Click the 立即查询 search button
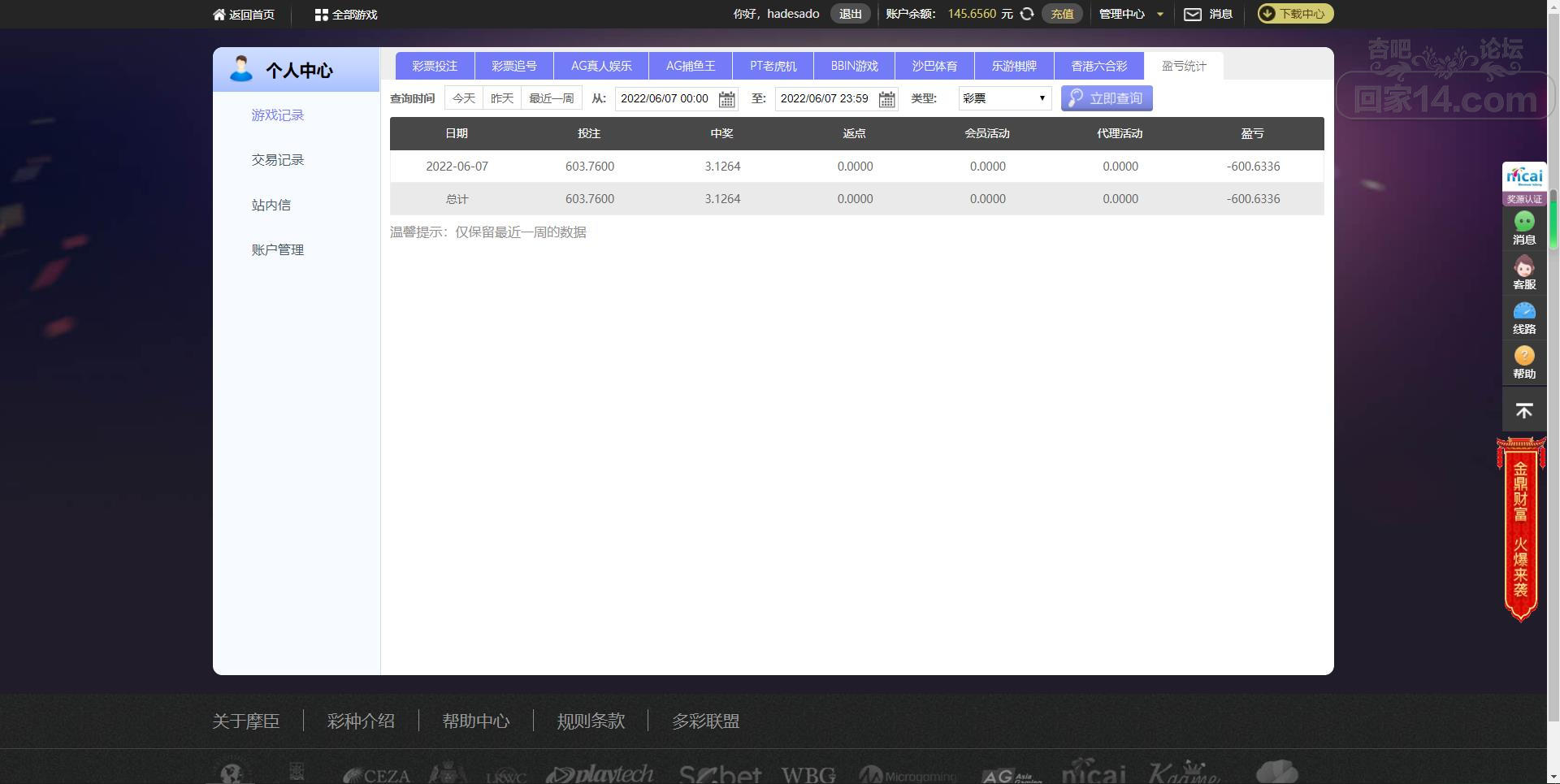1560x784 pixels. [1107, 98]
